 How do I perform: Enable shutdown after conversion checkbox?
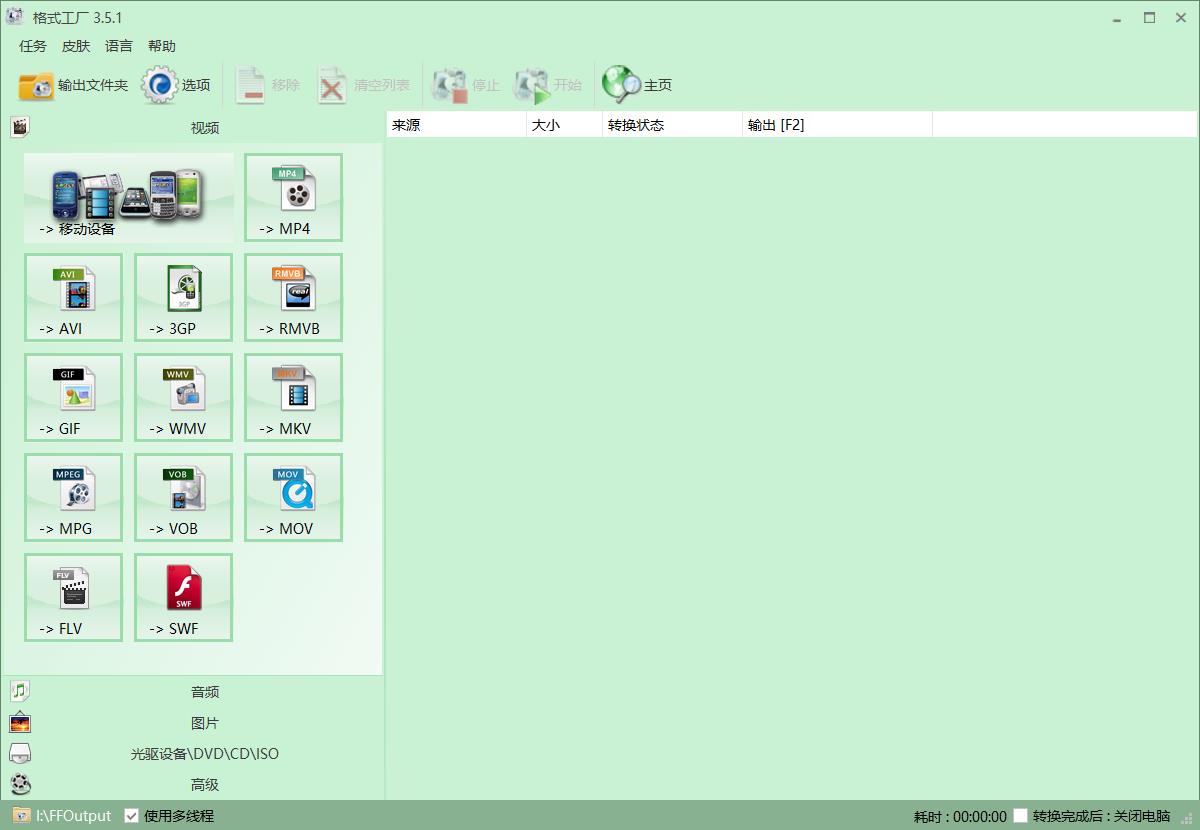pos(1020,816)
